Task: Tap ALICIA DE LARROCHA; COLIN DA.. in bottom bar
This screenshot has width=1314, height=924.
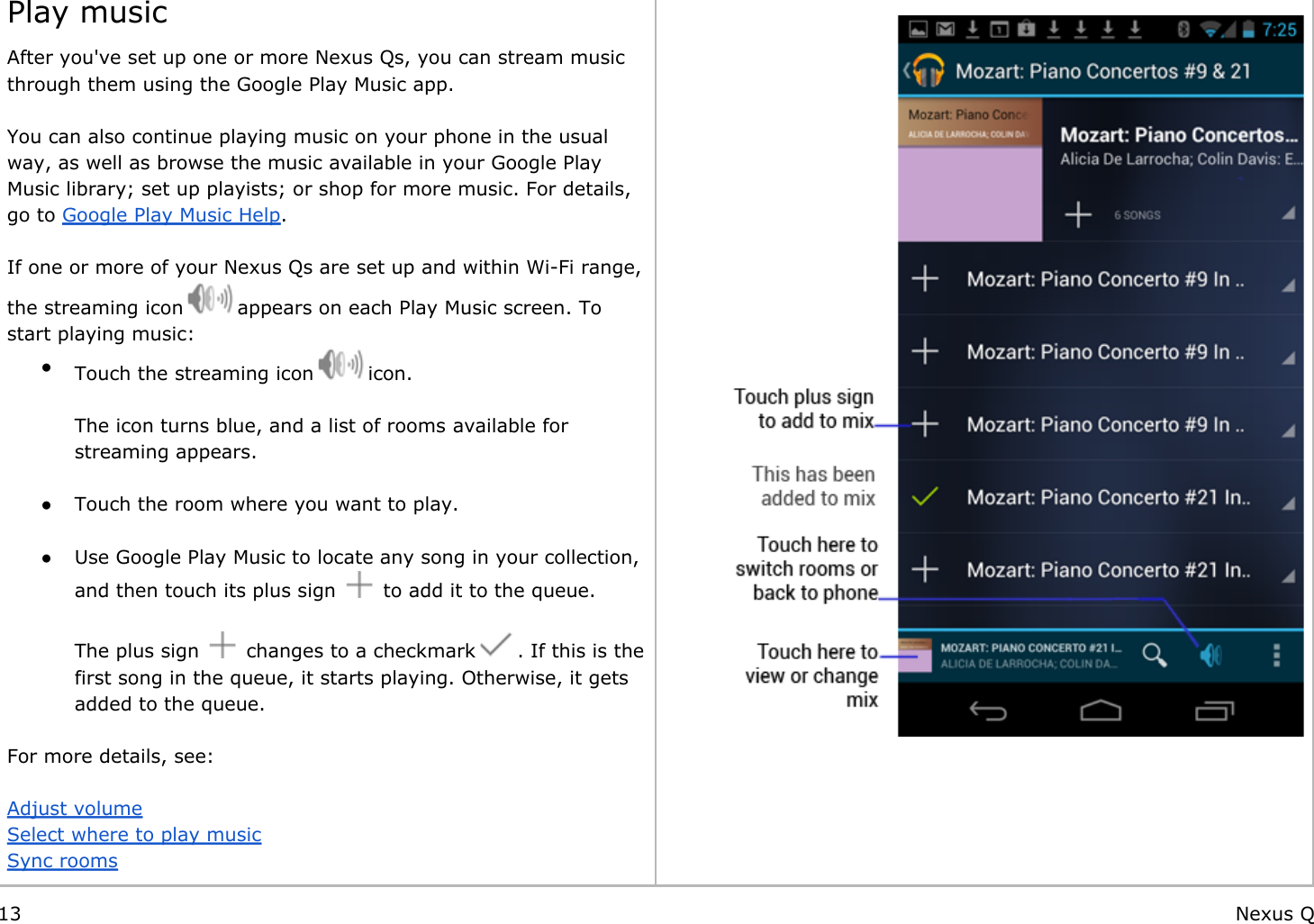Action: [1029, 664]
